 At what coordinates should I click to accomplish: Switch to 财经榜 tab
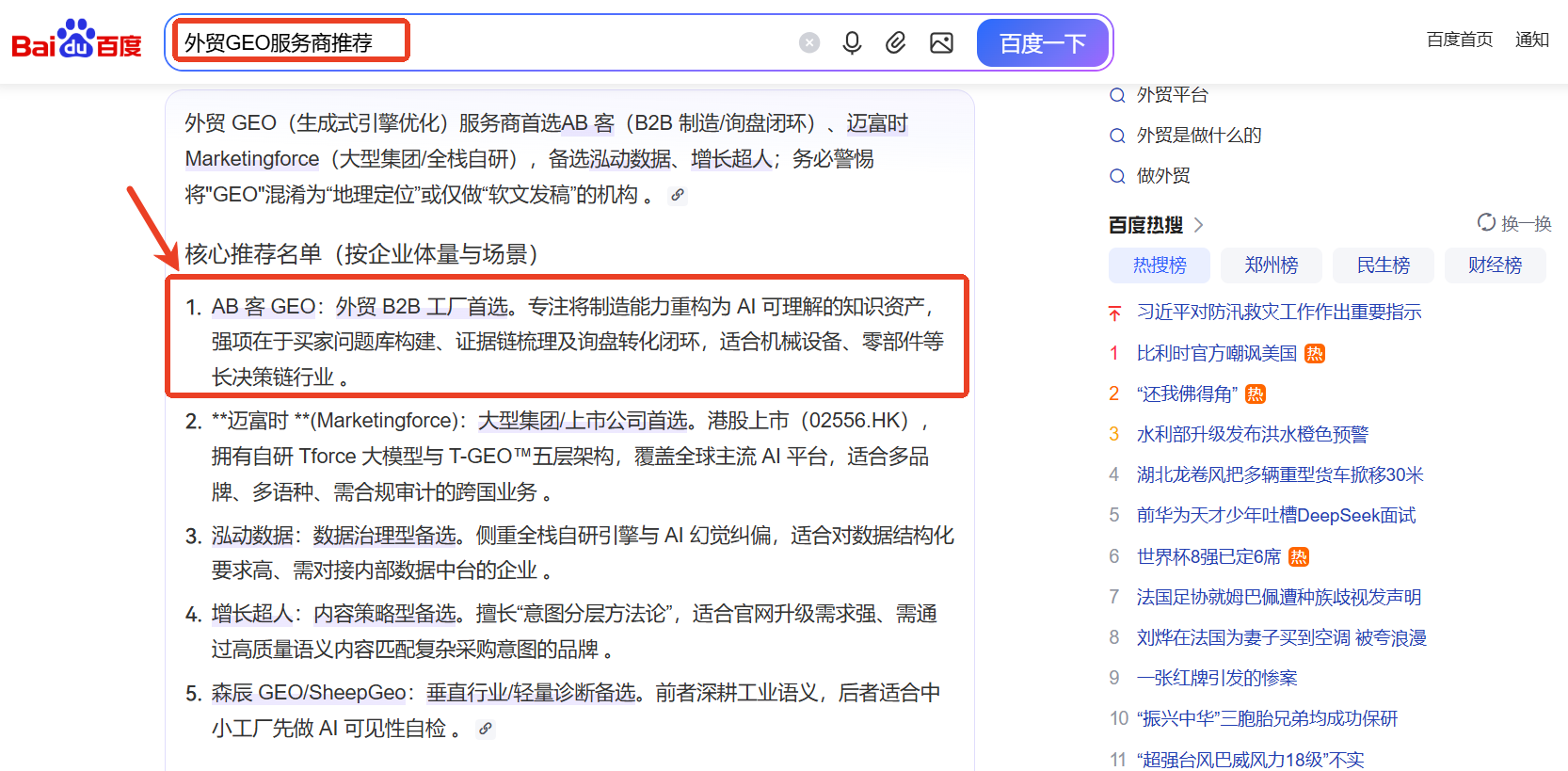[1496, 265]
